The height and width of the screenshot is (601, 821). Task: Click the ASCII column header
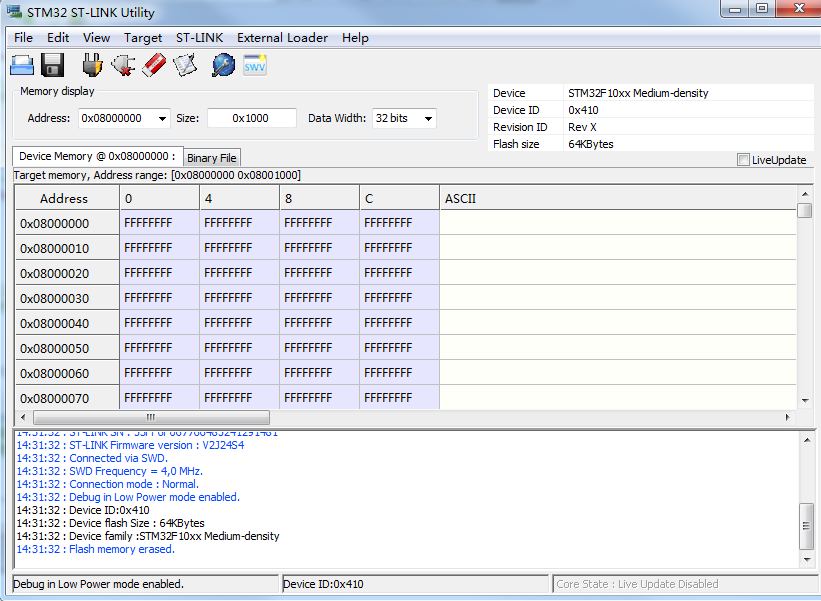point(618,198)
